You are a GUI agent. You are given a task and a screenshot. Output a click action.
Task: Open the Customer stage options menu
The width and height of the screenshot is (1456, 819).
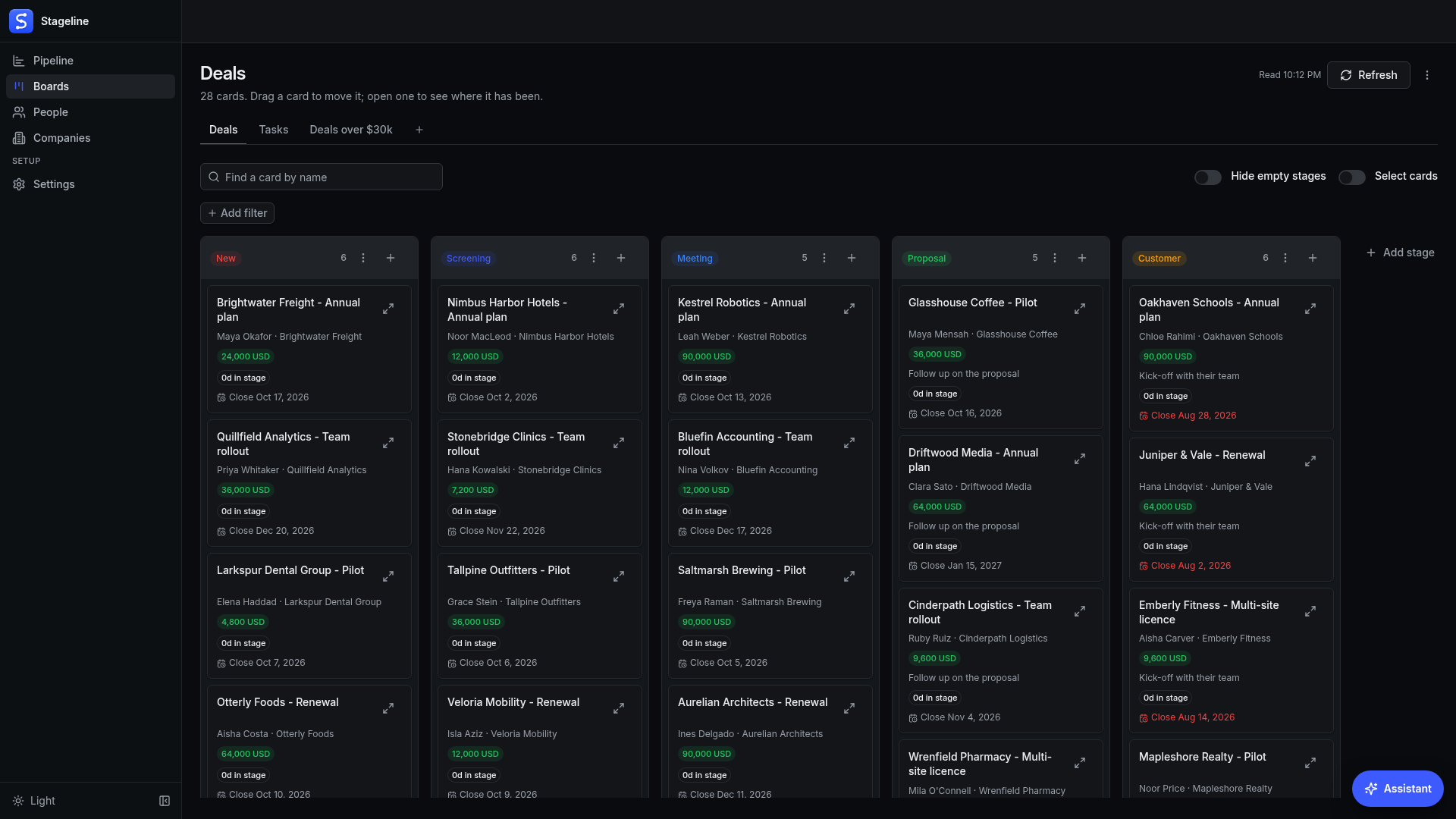1285,258
